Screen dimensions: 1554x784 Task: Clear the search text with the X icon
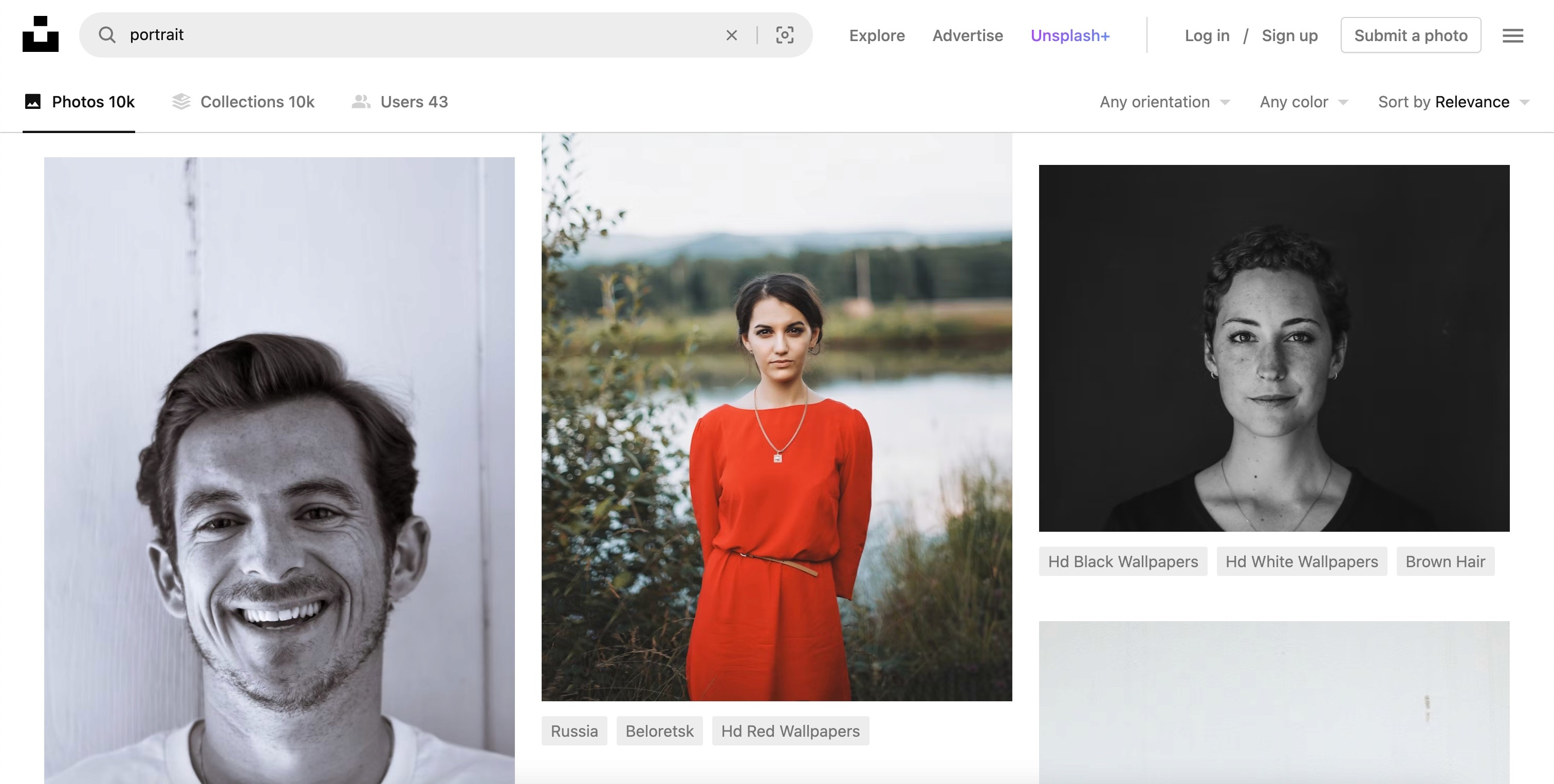731,35
